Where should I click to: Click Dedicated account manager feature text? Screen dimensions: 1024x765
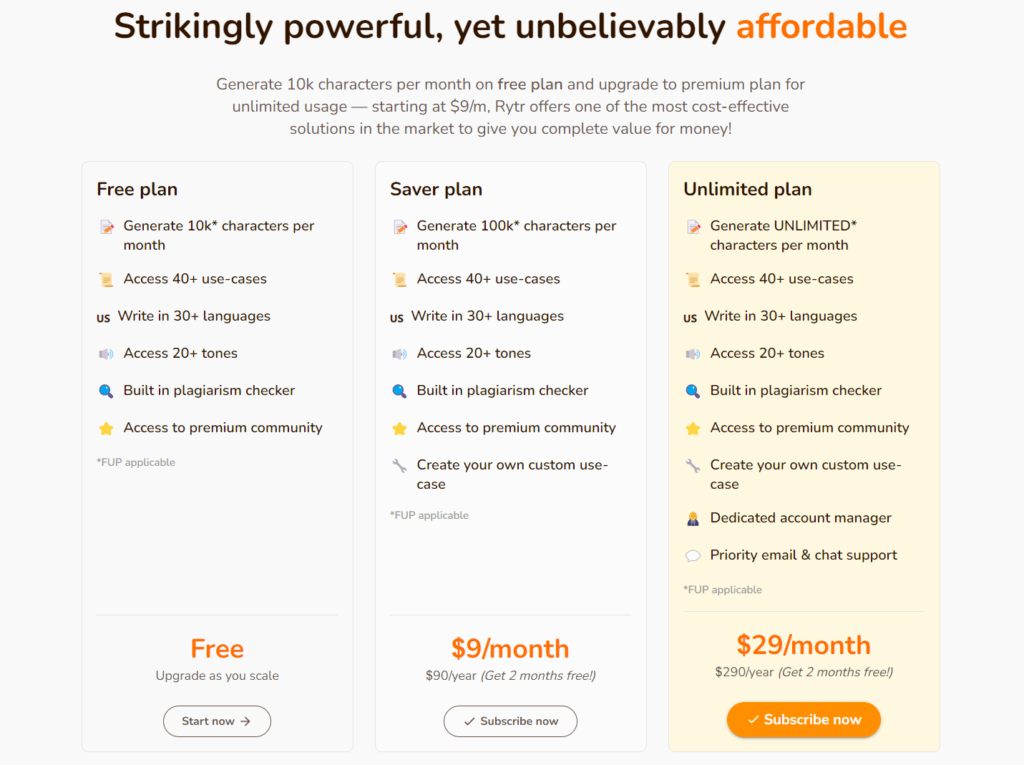pyautogui.click(x=800, y=518)
